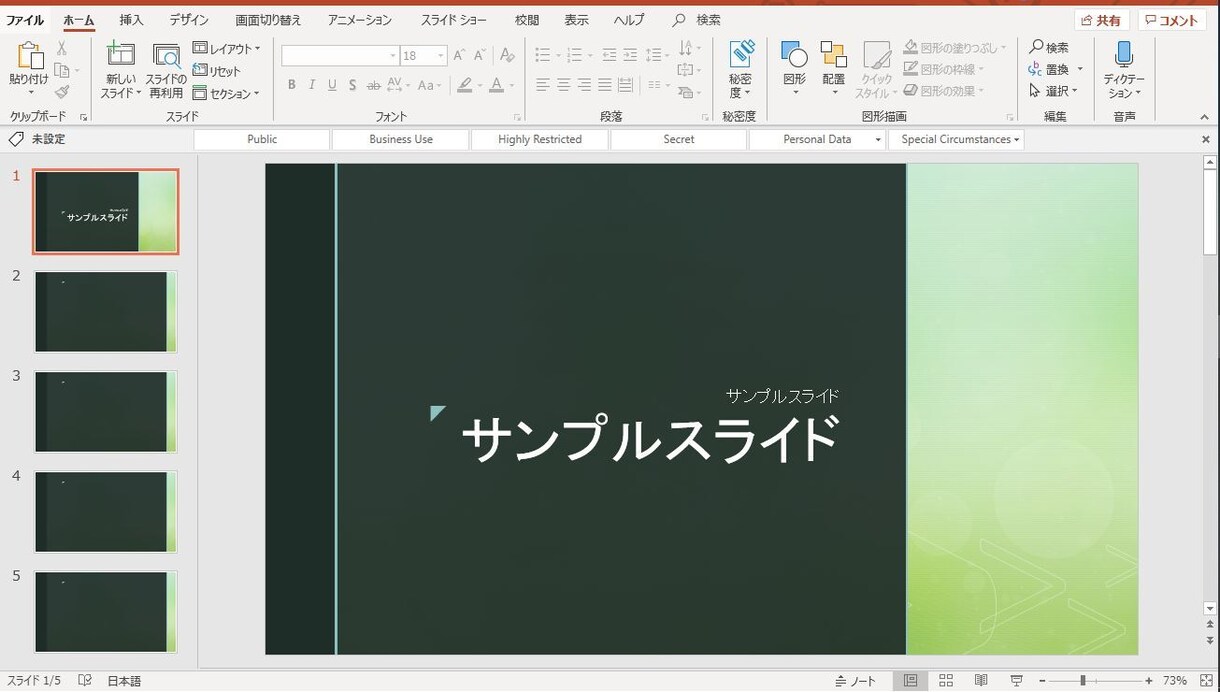
Task: Toggle Align Left paragraph button
Action: (543, 85)
